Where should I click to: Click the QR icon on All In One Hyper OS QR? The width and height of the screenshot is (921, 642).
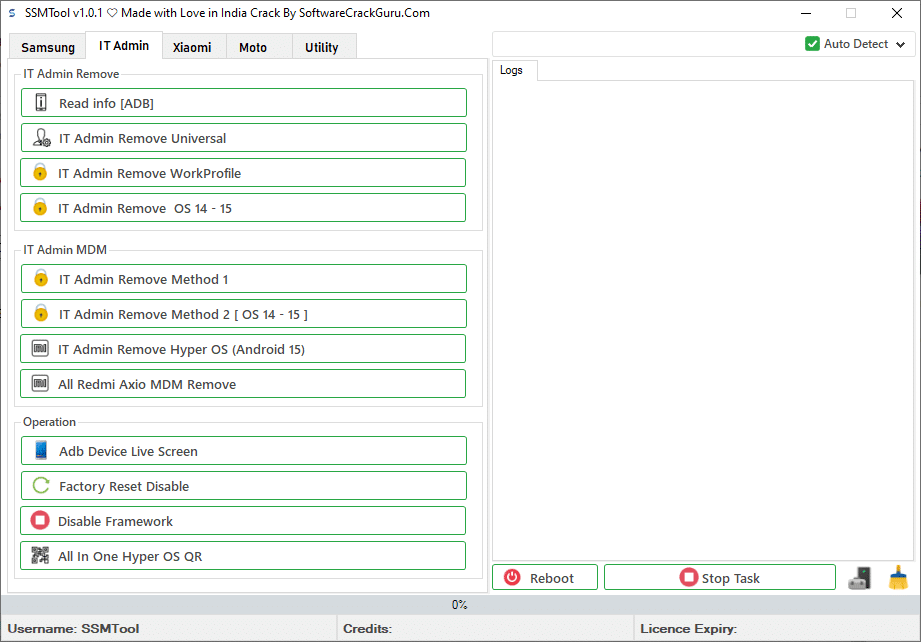[x=38, y=555]
